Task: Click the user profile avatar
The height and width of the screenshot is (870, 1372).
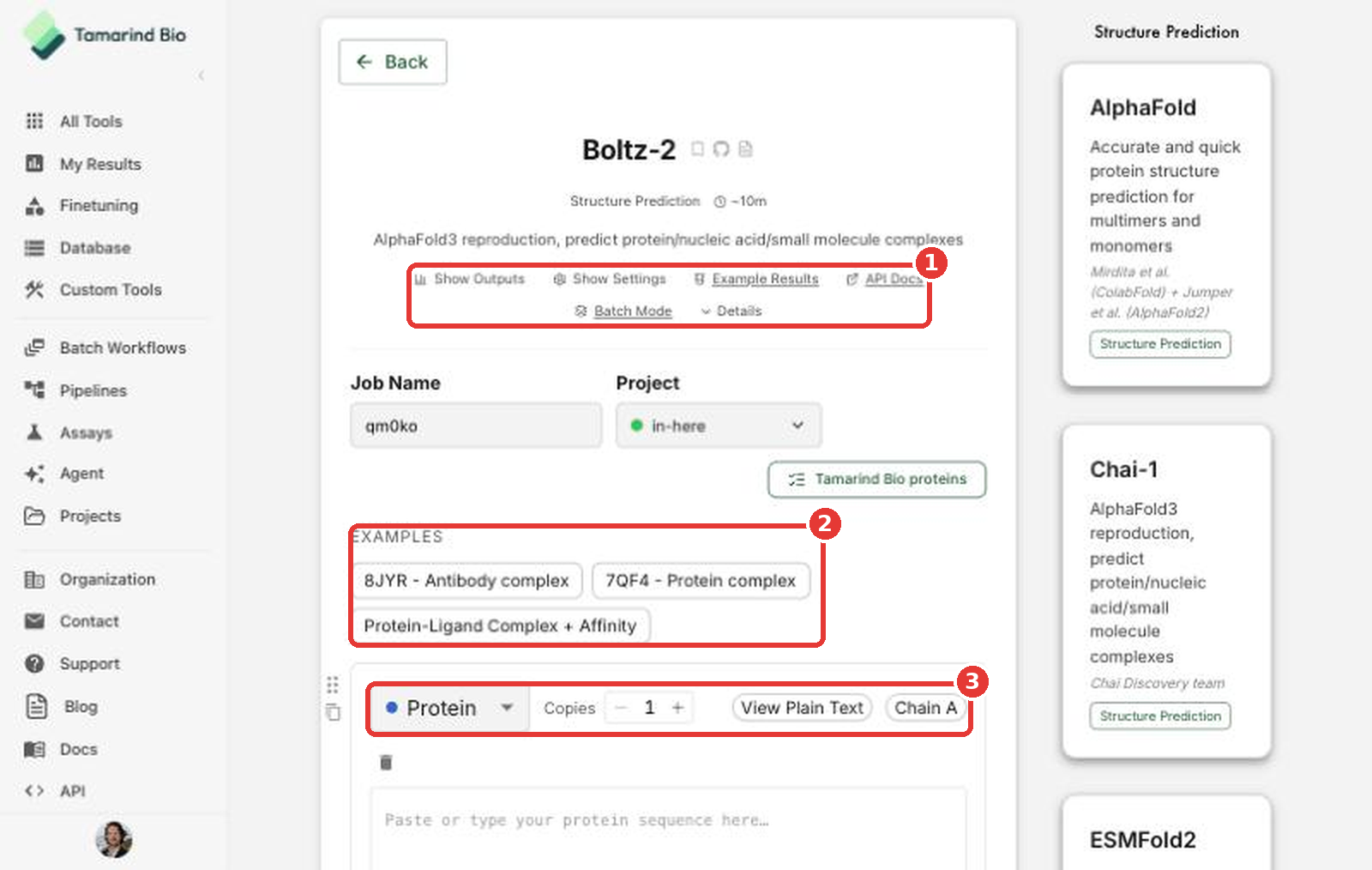Action: click(x=113, y=839)
